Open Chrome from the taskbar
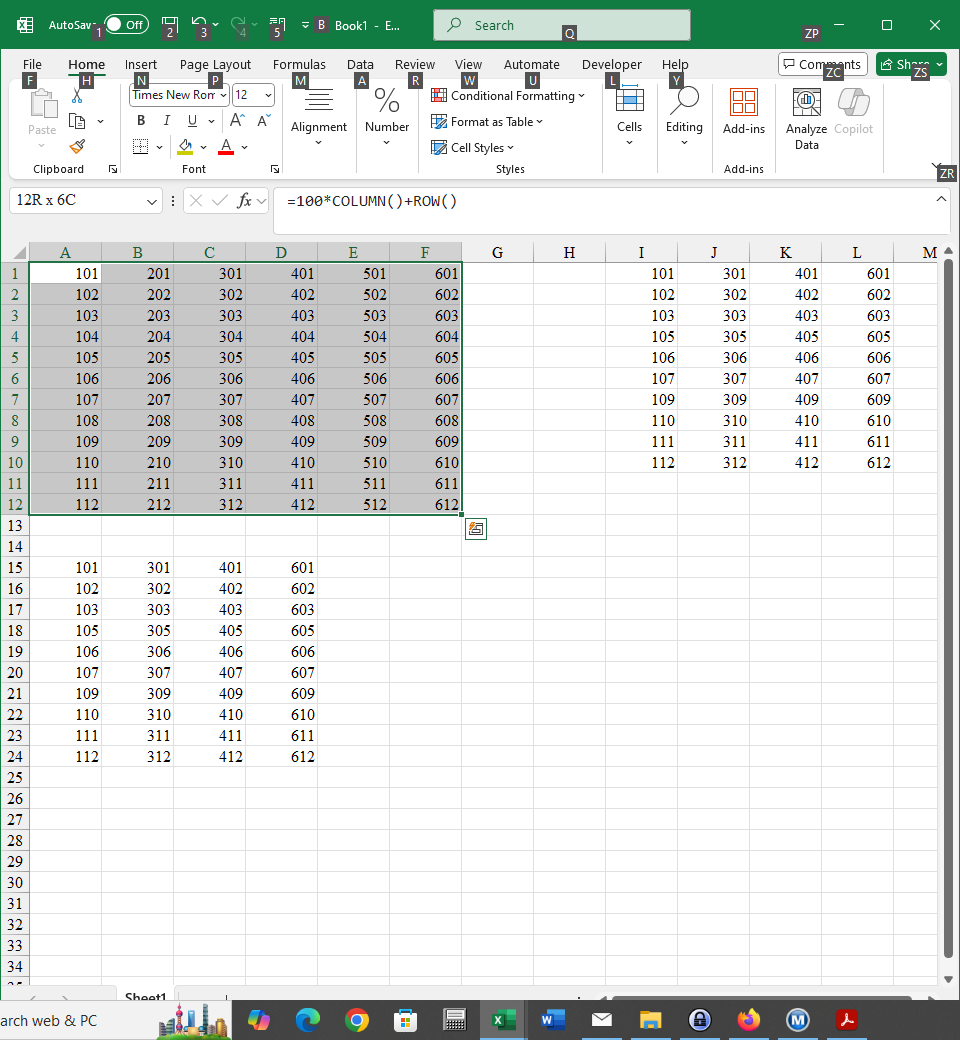This screenshot has height=1040, width=960. coord(357,1019)
